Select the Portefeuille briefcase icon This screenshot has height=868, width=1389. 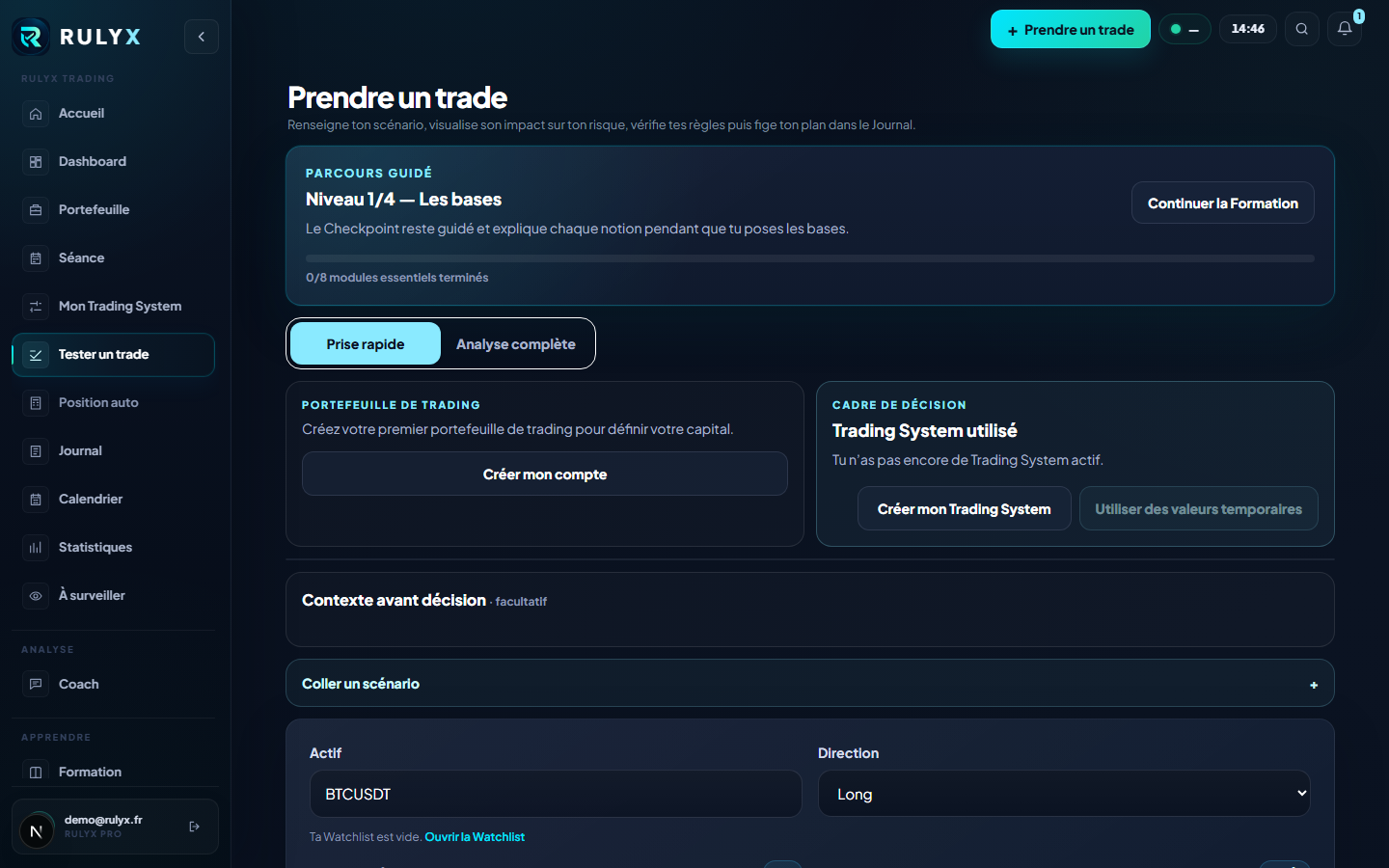pos(36,210)
